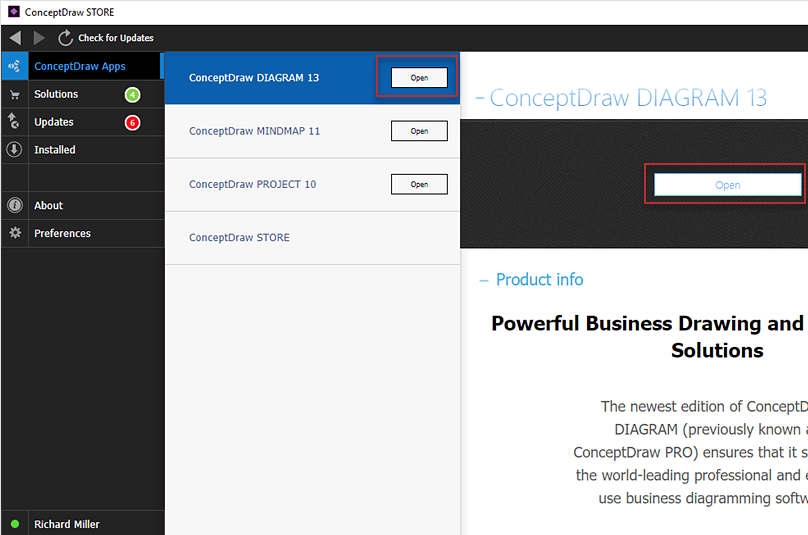This screenshot has height=535, width=808.
Task: Click the Updates sidebar icon
Action: click(14, 122)
